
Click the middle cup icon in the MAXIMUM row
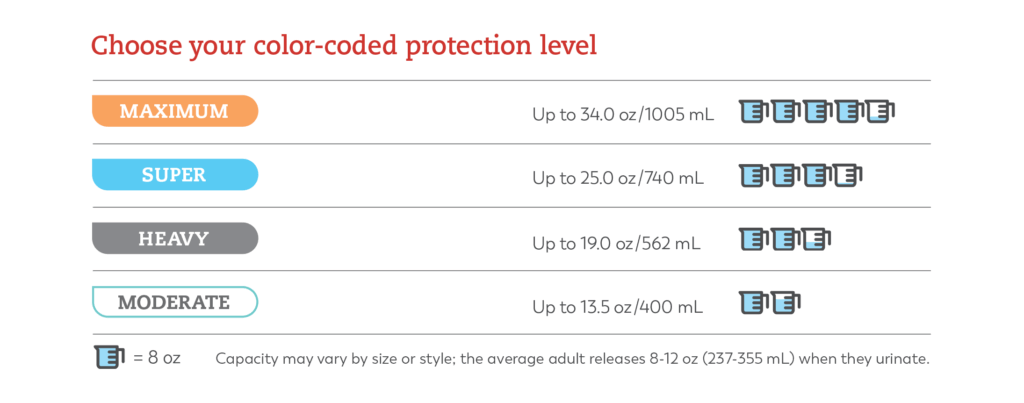[x=818, y=112]
